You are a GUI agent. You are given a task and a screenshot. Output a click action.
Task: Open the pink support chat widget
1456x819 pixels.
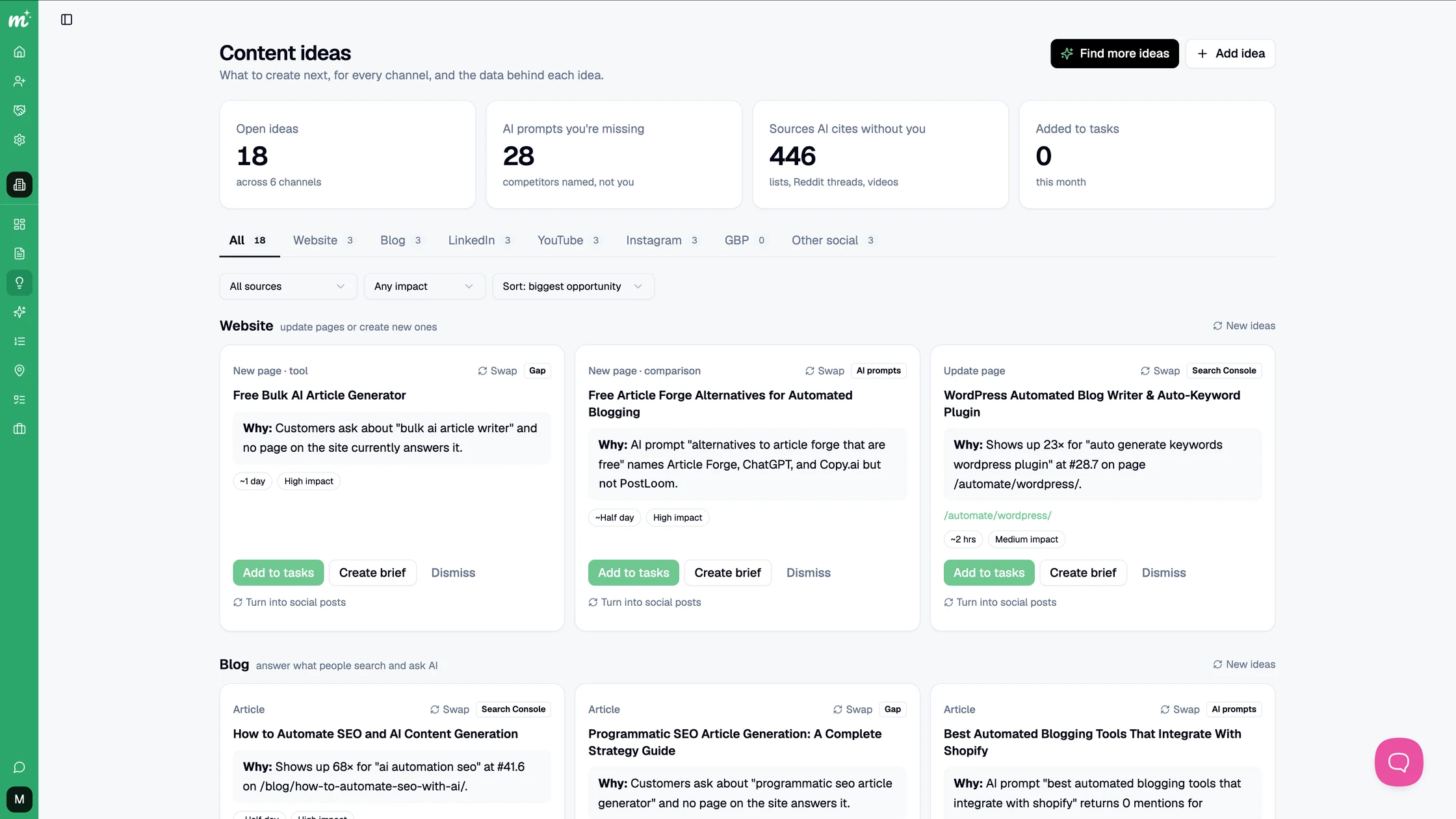(x=1399, y=762)
